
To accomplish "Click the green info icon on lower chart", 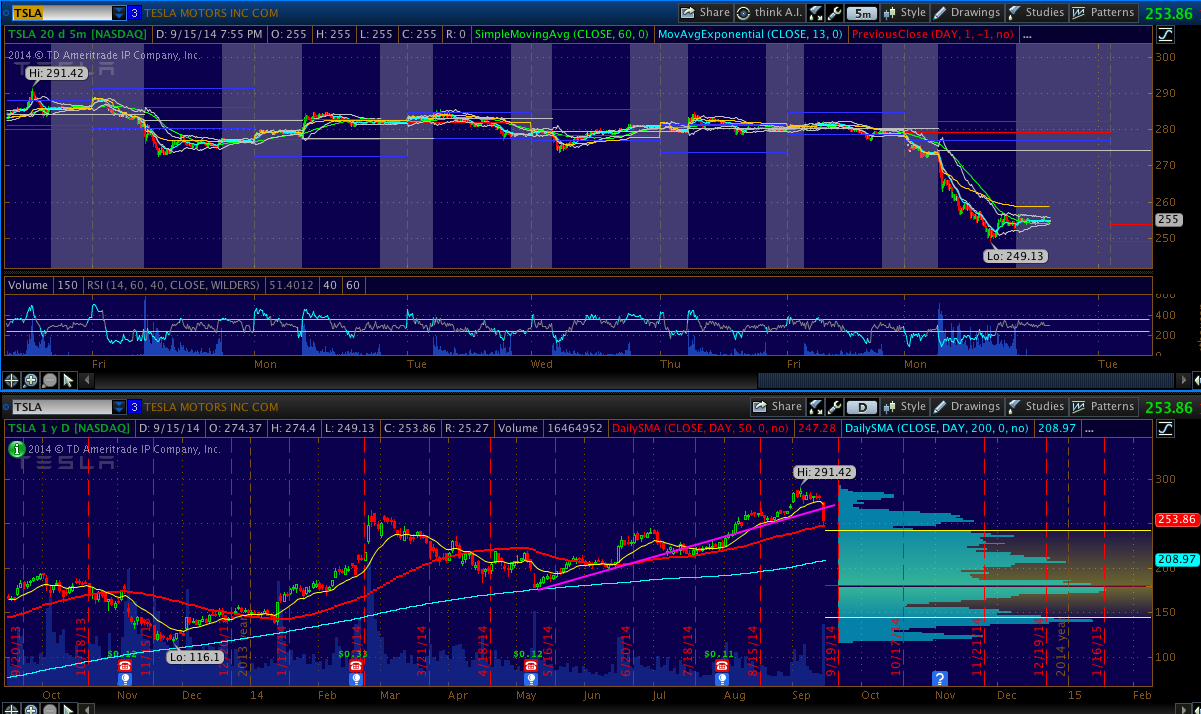I will [16, 450].
